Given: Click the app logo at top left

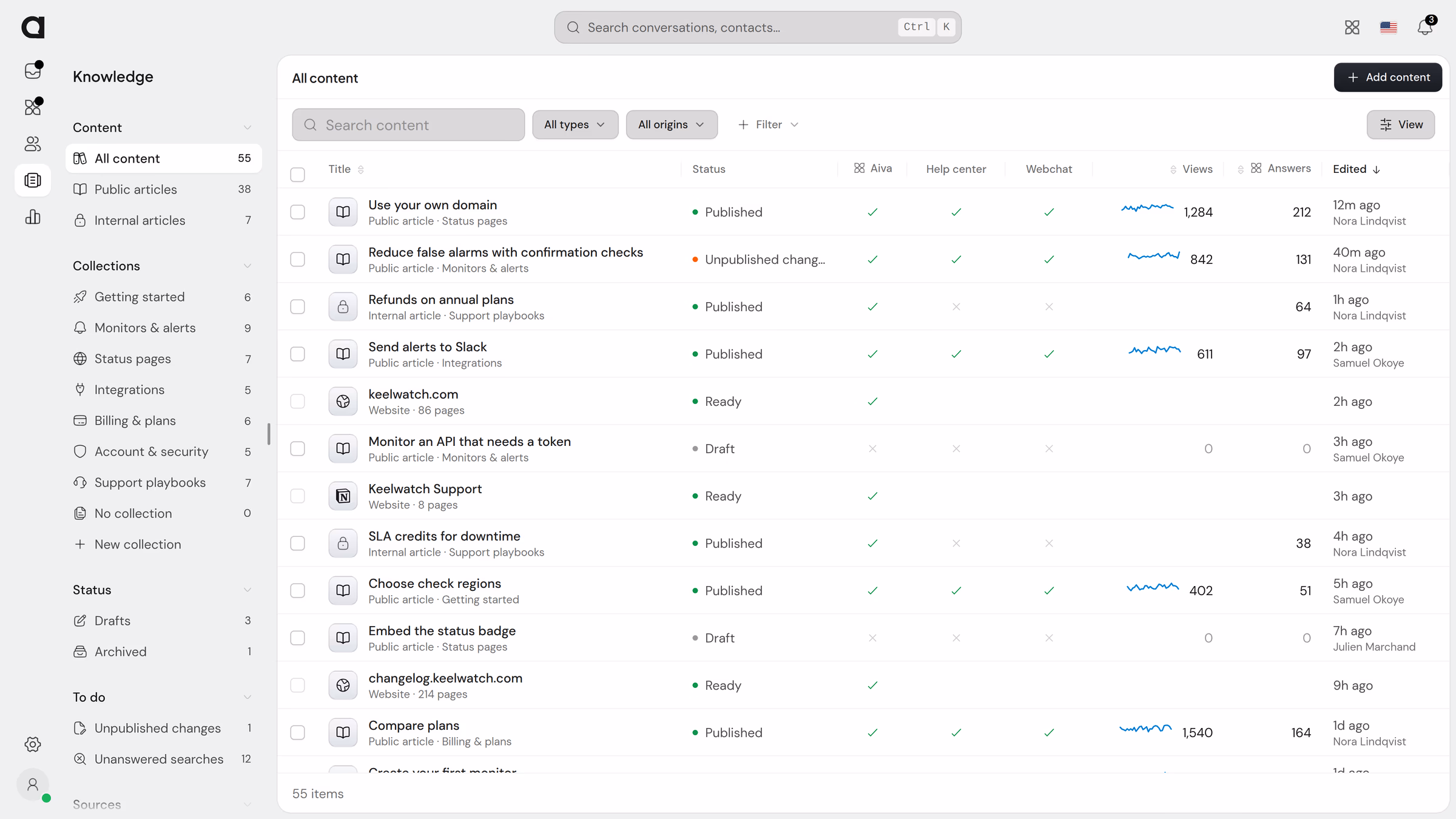Looking at the screenshot, I should (x=33, y=27).
